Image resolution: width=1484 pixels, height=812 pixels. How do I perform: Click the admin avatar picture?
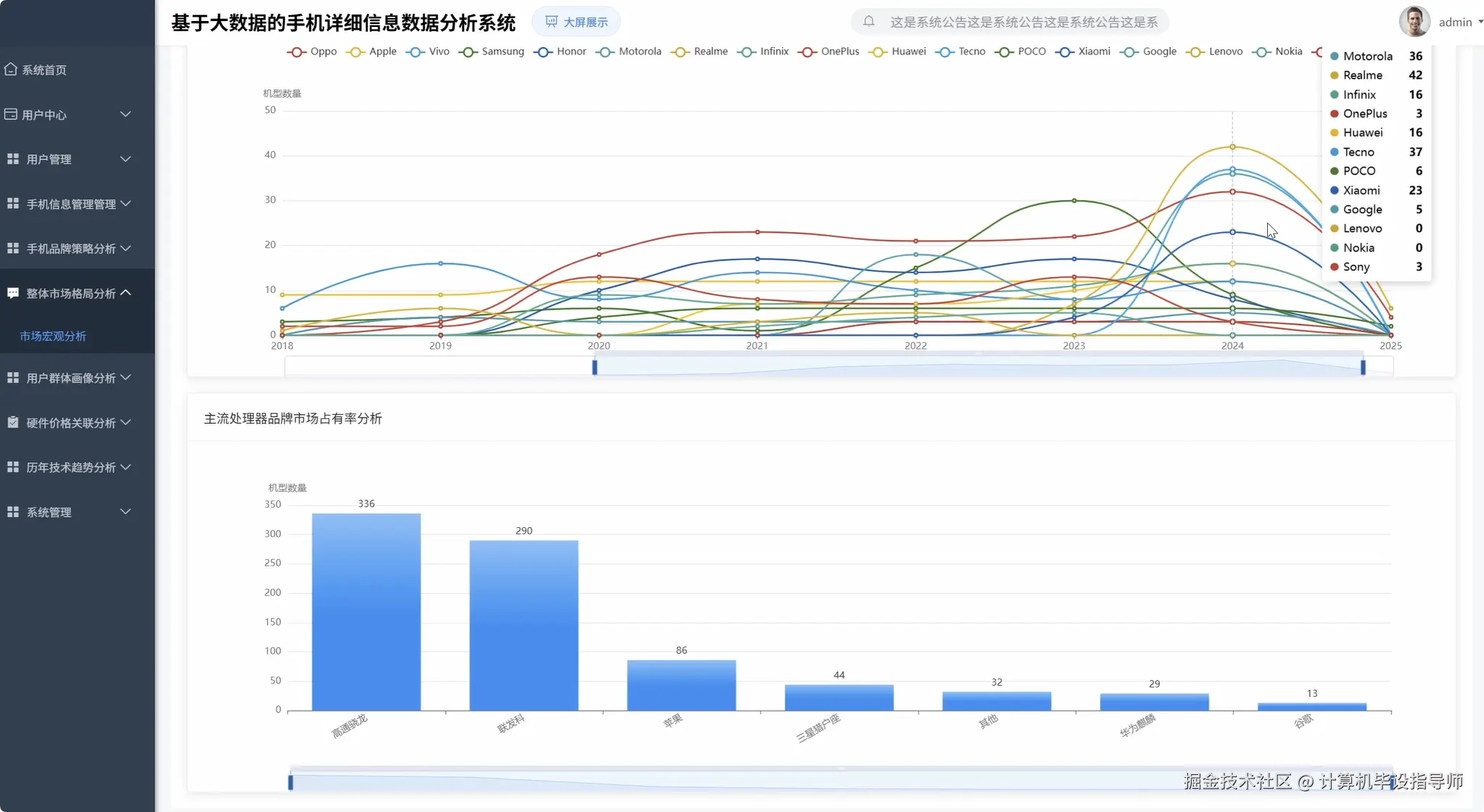click(x=1414, y=22)
